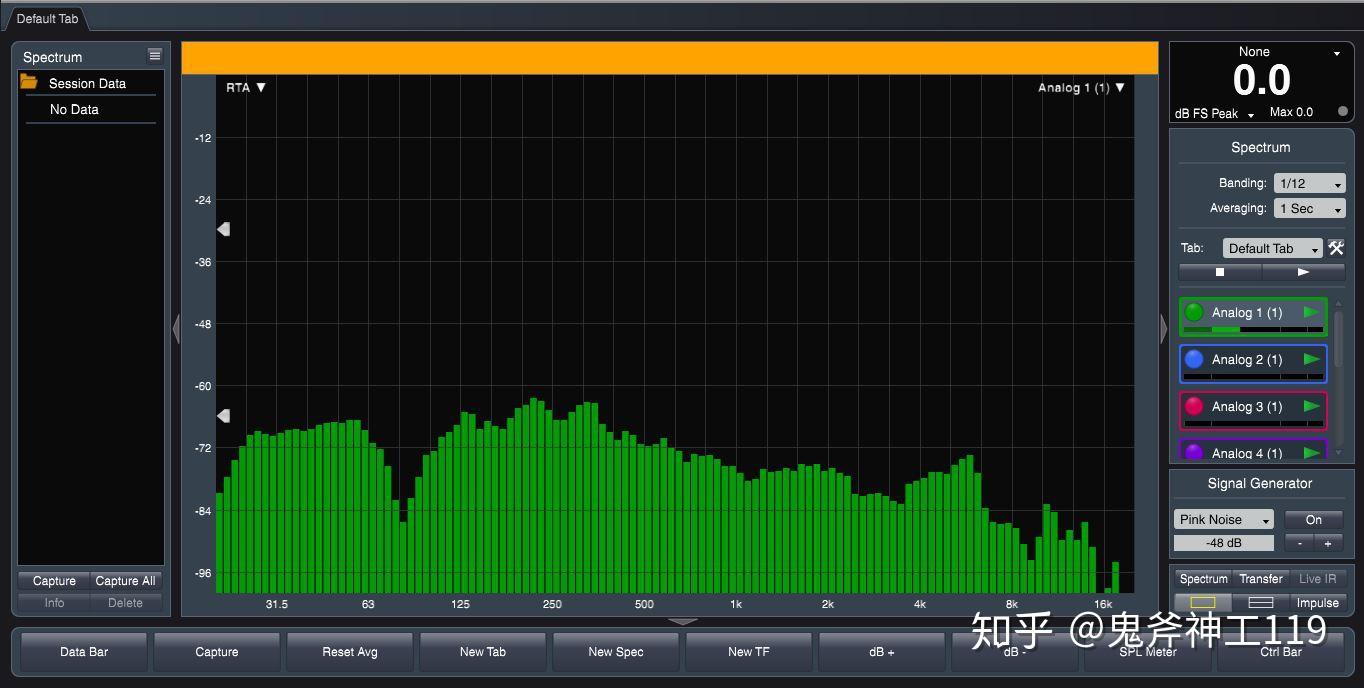Click Capture in the bottom bar
This screenshot has width=1364, height=688.
217,652
